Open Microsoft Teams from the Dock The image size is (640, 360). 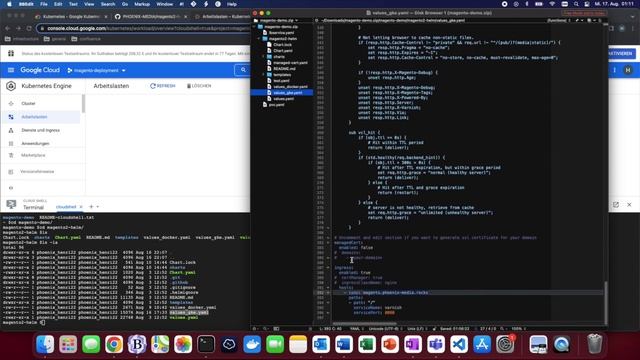(436, 344)
